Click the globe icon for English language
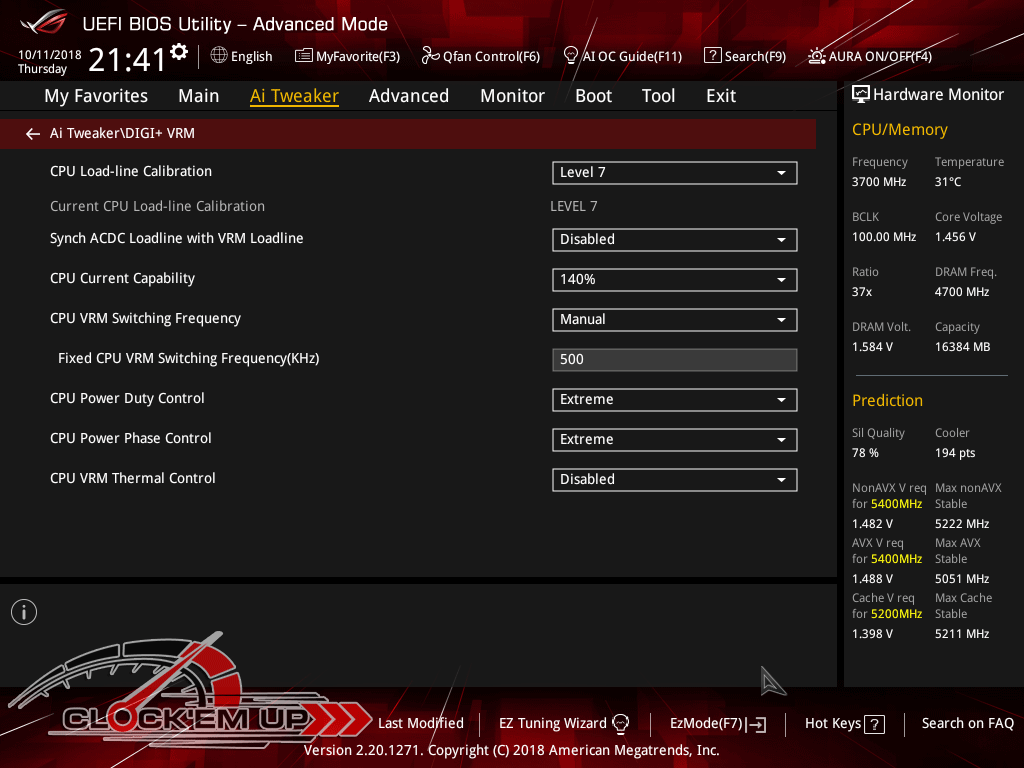Image resolution: width=1024 pixels, height=768 pixels. click(x=219, y=56)
